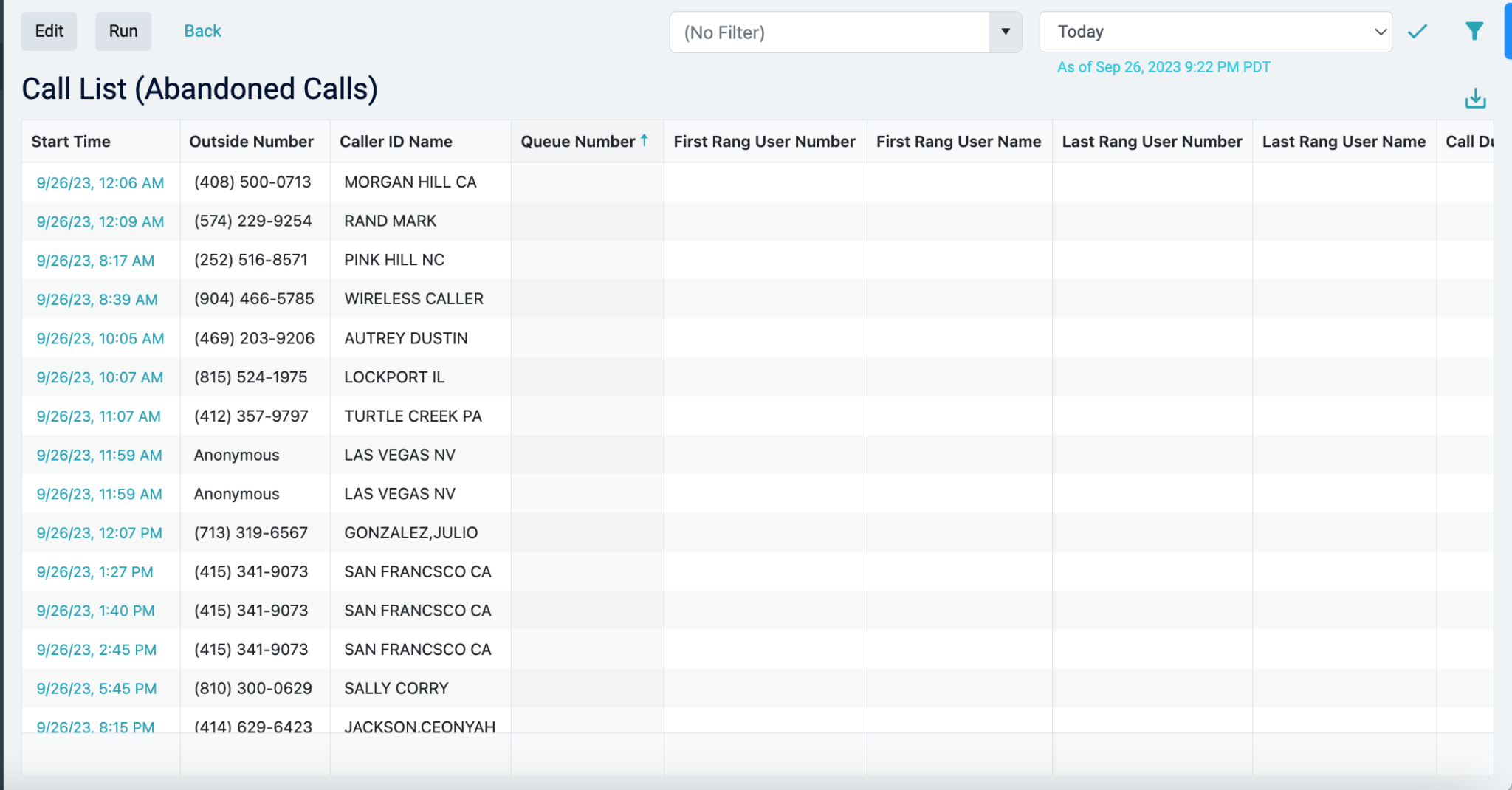Viewport: 1512px width, 790px height.
Task: Expand the (No Filter) dropdown arrow
Action: 1004,32
